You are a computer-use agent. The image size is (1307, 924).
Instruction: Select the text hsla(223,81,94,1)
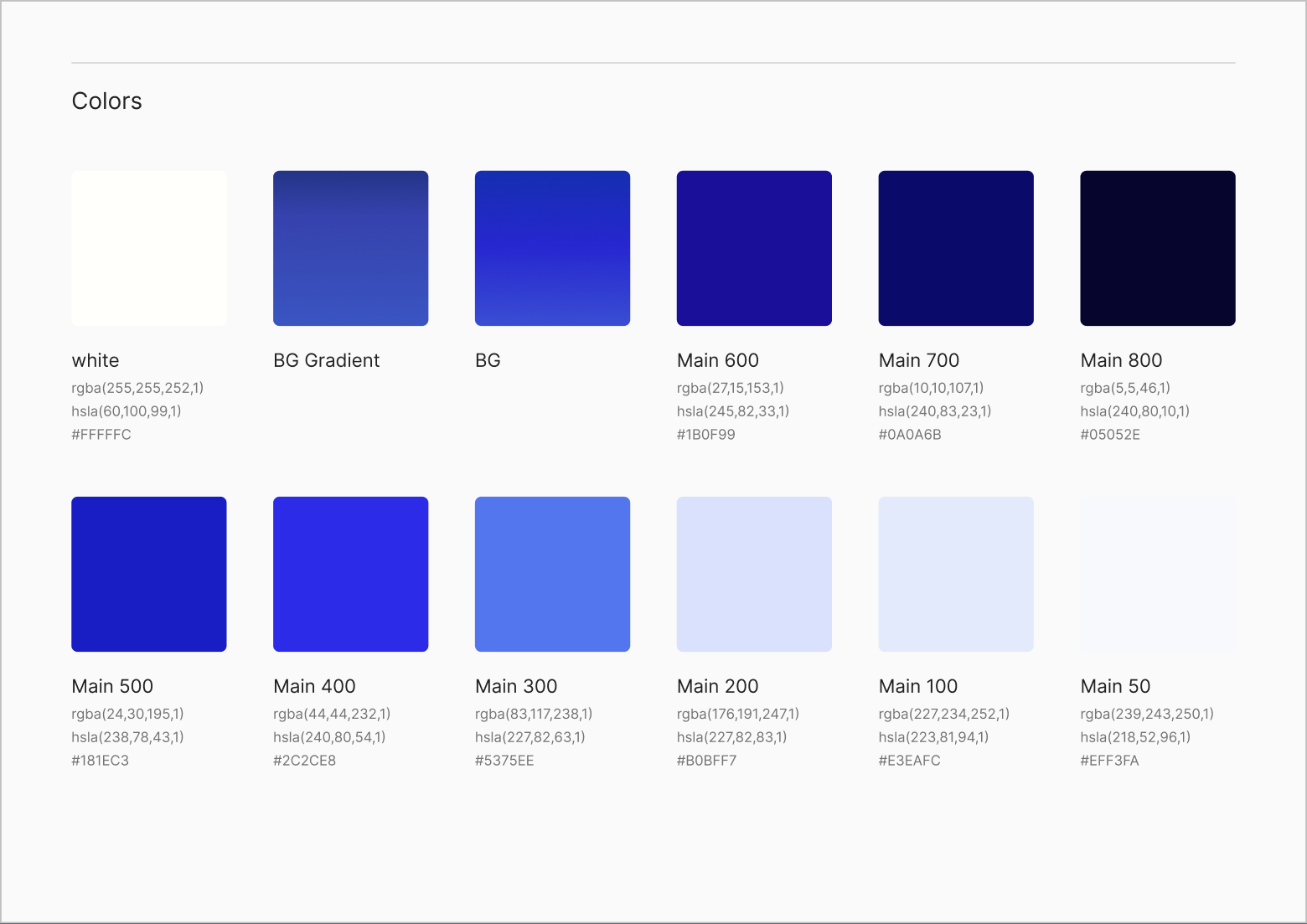click(934, 737)
